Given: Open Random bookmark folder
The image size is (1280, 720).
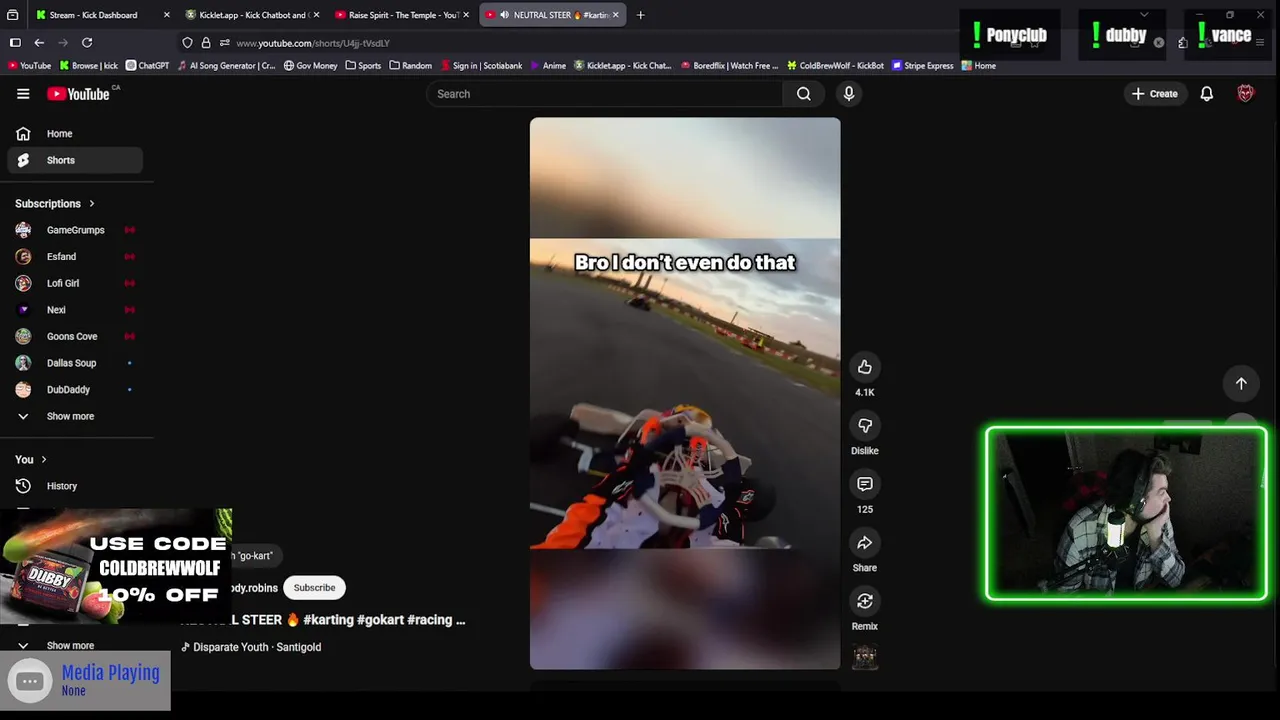Looking at the screenshot, I should tap(411, 66).
